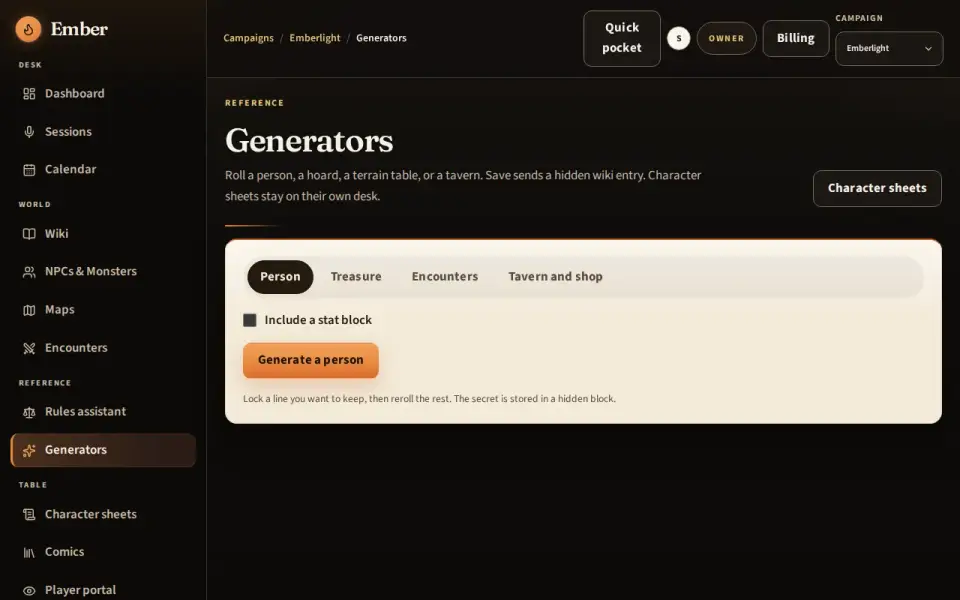Click Generate a person button
Screen dimensions: 960x600
coord(310,360)
